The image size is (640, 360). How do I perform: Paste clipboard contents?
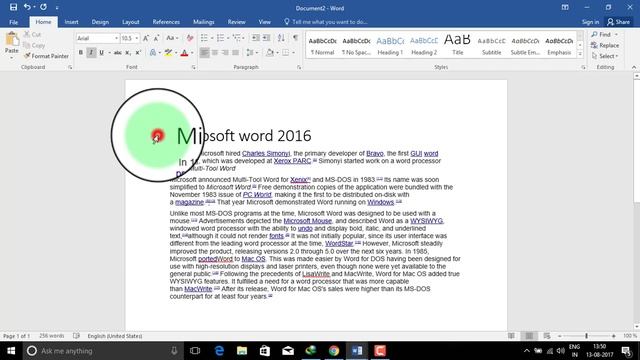pyautogui.click(x=11, y=44)
